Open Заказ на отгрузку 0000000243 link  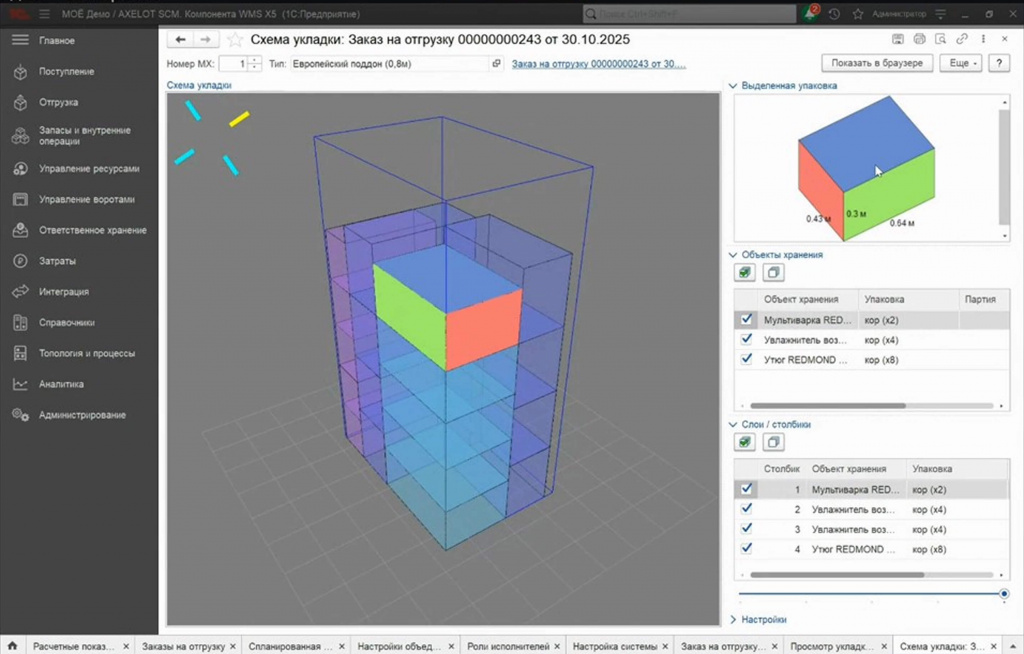[599, 64]
